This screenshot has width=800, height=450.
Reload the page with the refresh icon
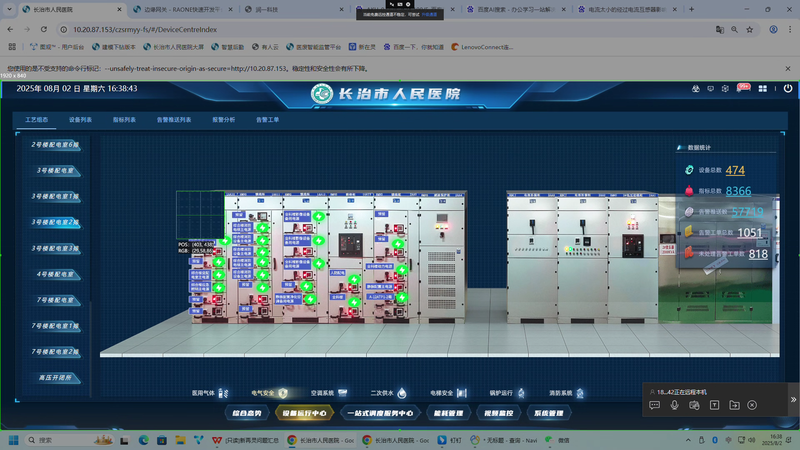click(x=44, y=30)
